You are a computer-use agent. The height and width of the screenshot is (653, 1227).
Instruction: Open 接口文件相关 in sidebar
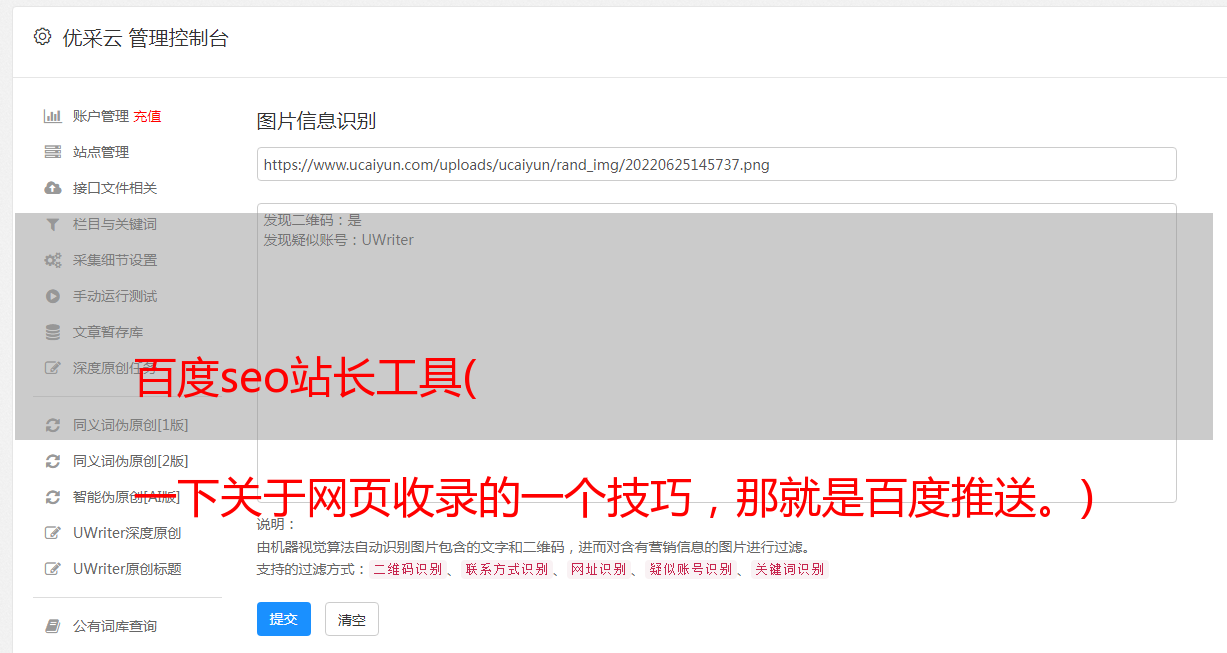[x=115, y=188]
